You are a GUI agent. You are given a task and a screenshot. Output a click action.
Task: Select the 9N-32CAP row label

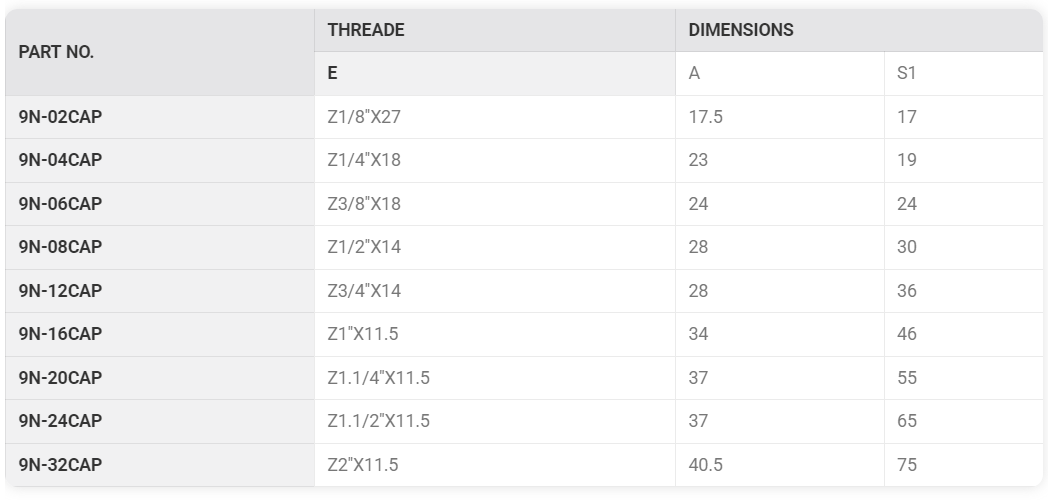click(160, 465)
